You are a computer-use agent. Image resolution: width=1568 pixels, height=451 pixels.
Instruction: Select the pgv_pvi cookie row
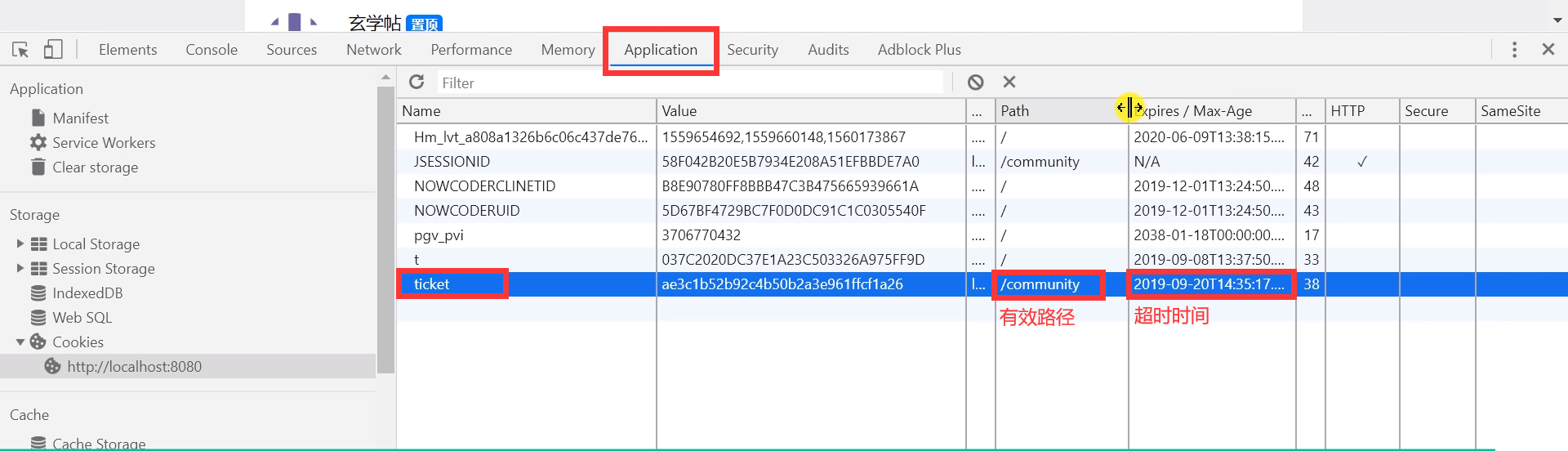click(982, 234)
